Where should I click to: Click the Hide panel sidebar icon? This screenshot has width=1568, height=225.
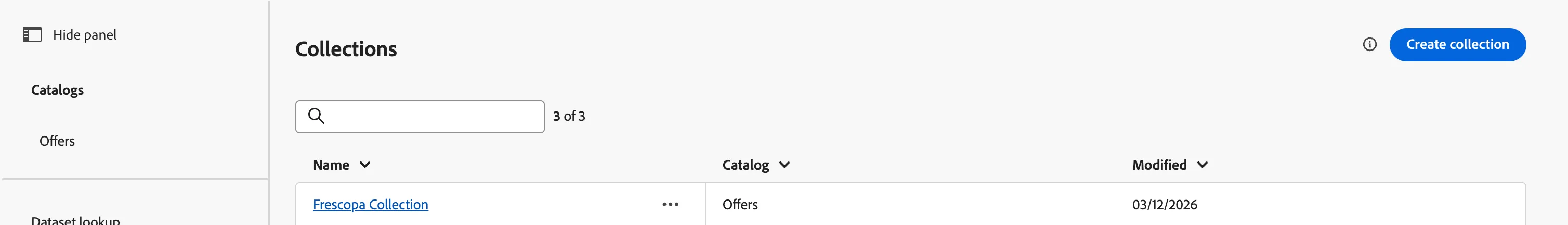click(32, 35)
